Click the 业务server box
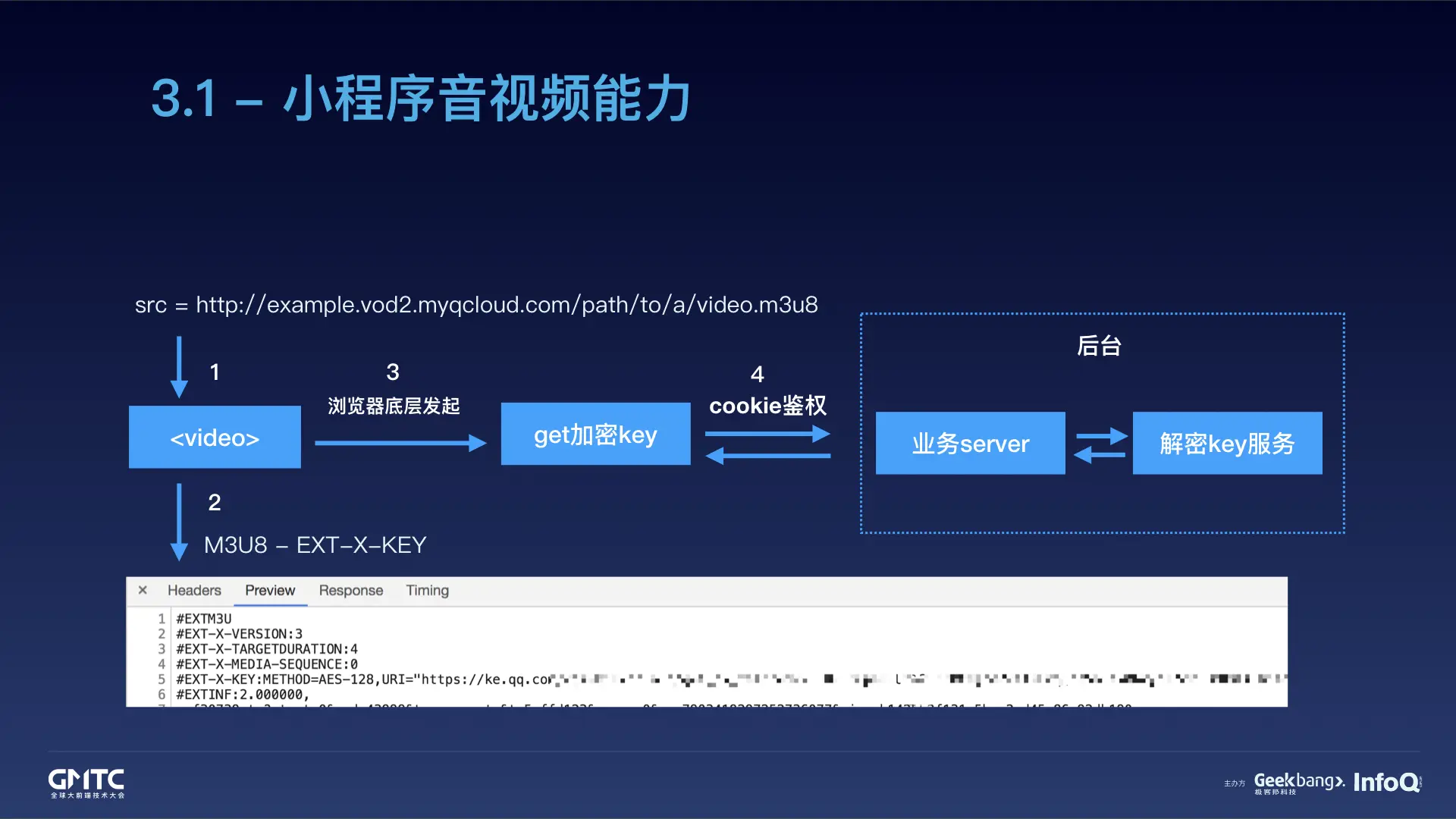The height and width of the screenshot is (819, 1456). coord(970,444)
